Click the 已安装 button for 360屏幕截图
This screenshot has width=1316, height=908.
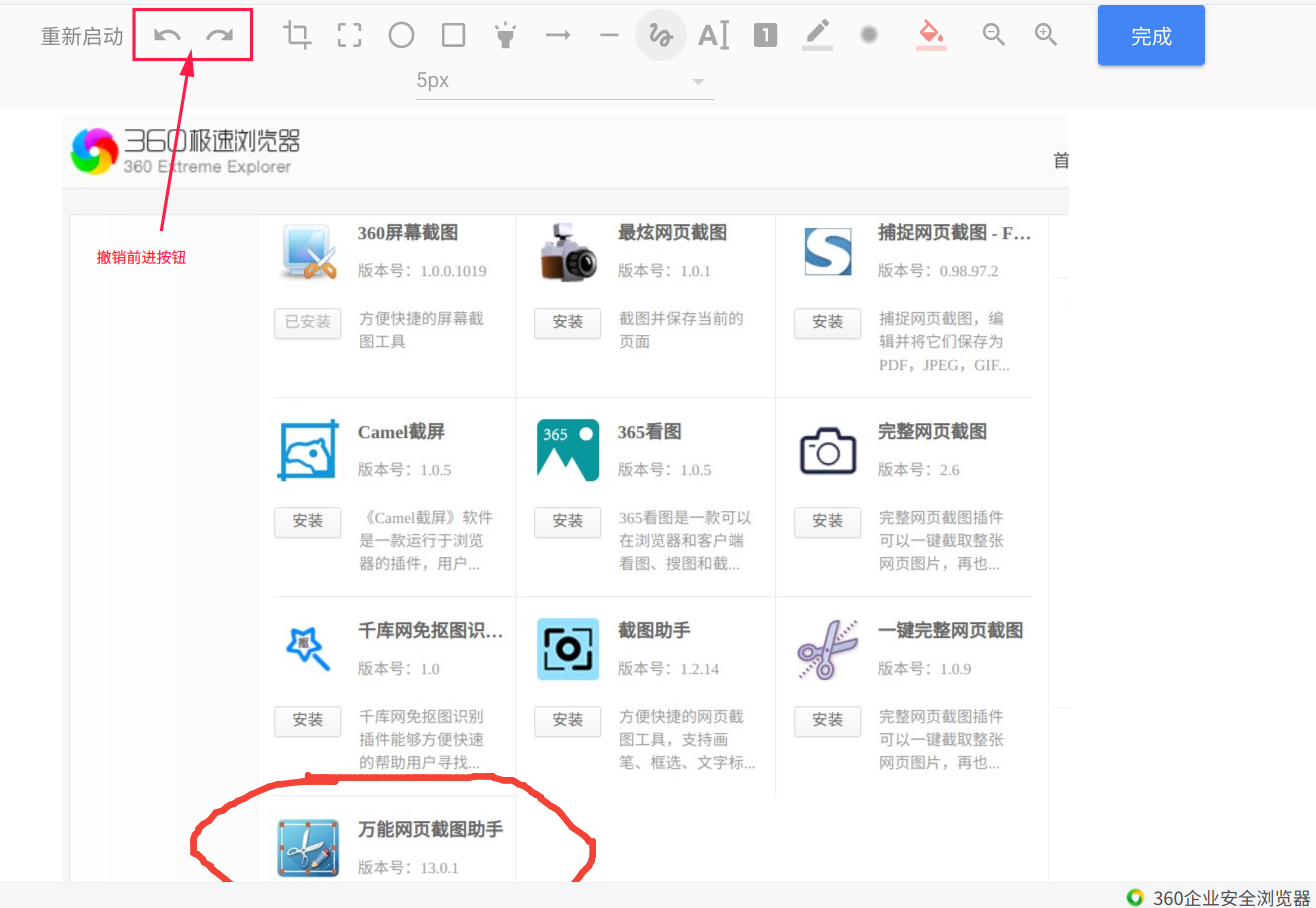[308, 322]
